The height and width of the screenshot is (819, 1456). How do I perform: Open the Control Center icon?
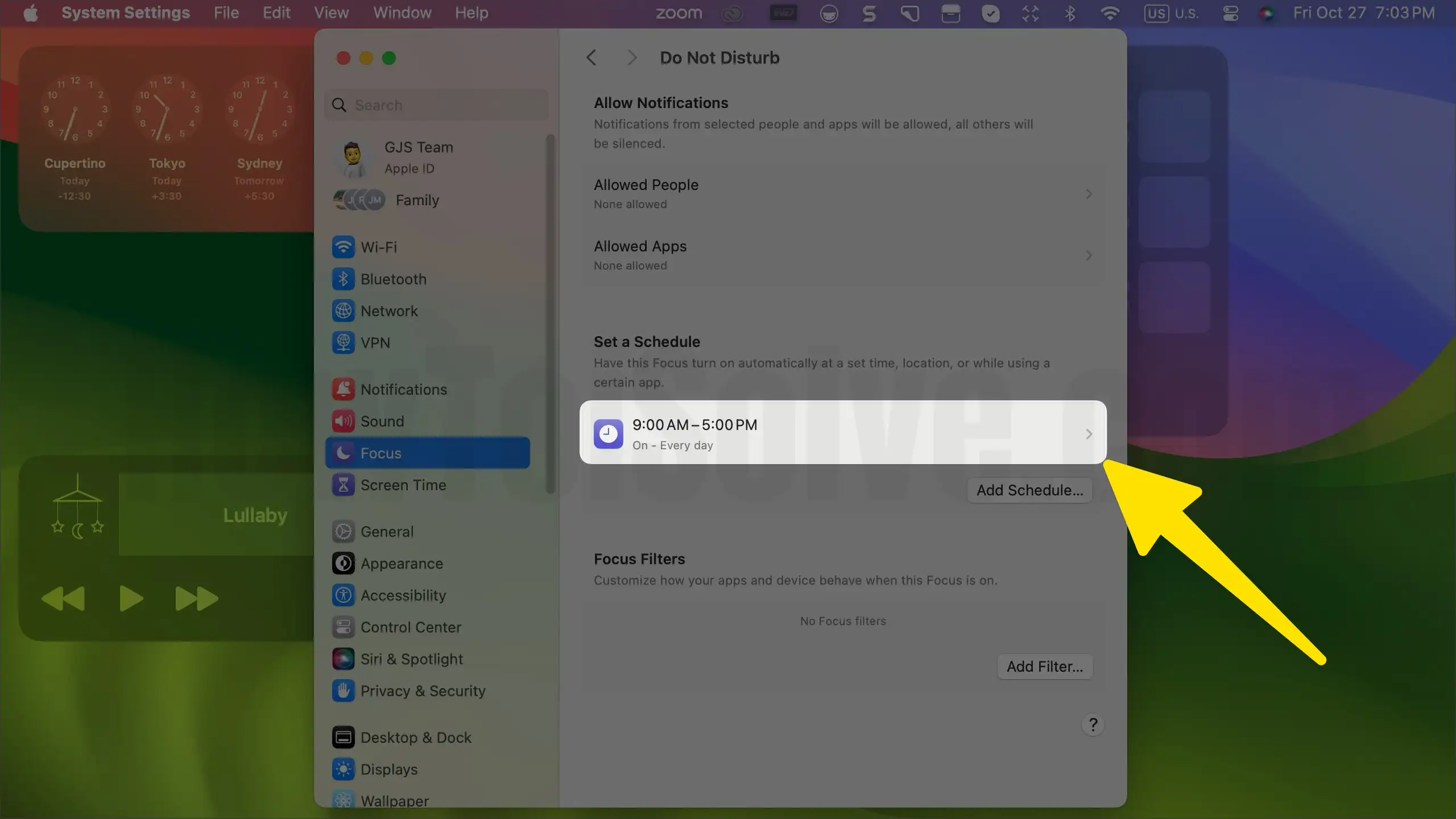[x=343, y=627]
